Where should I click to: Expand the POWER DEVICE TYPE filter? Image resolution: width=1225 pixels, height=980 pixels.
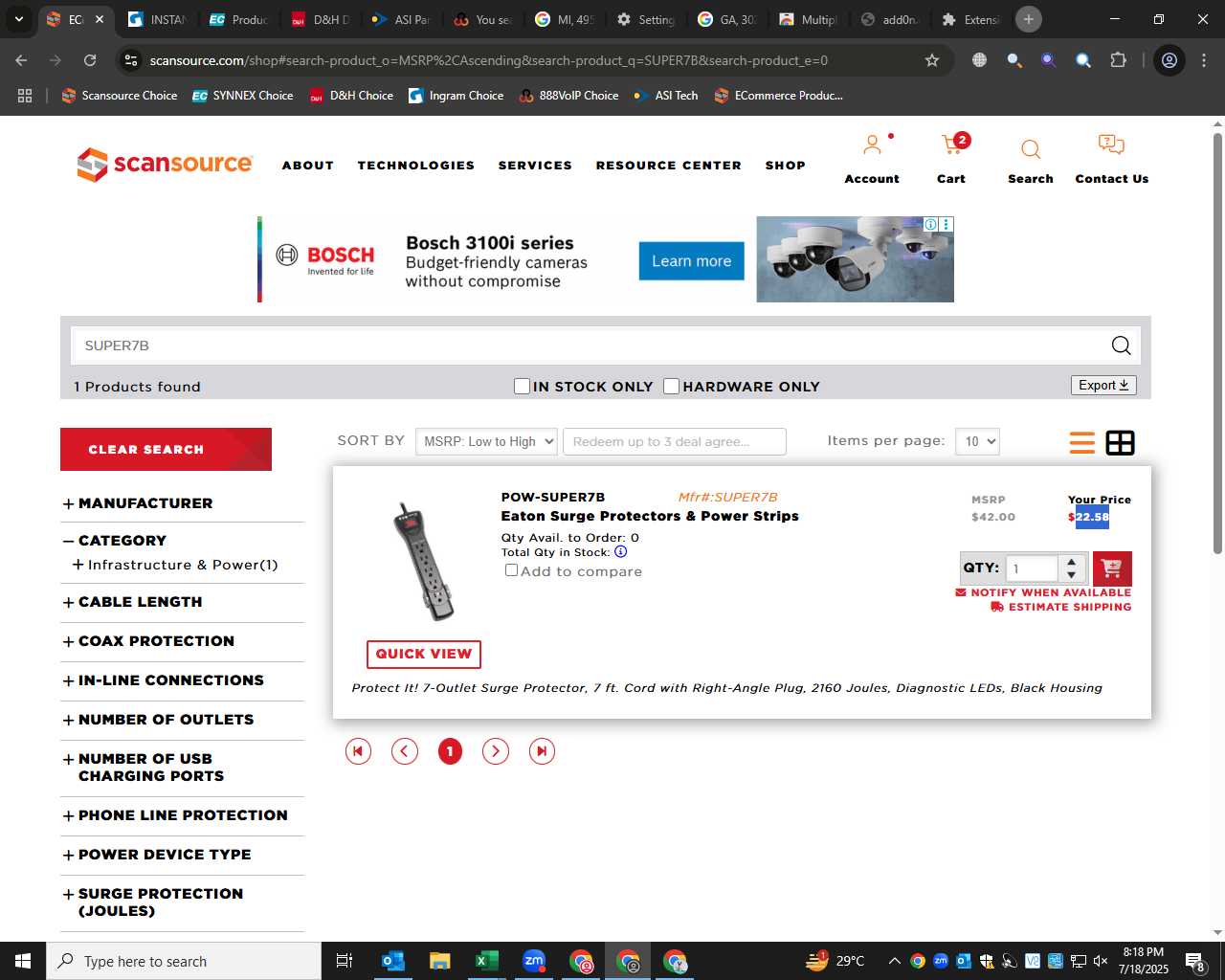tap(68, 856)
